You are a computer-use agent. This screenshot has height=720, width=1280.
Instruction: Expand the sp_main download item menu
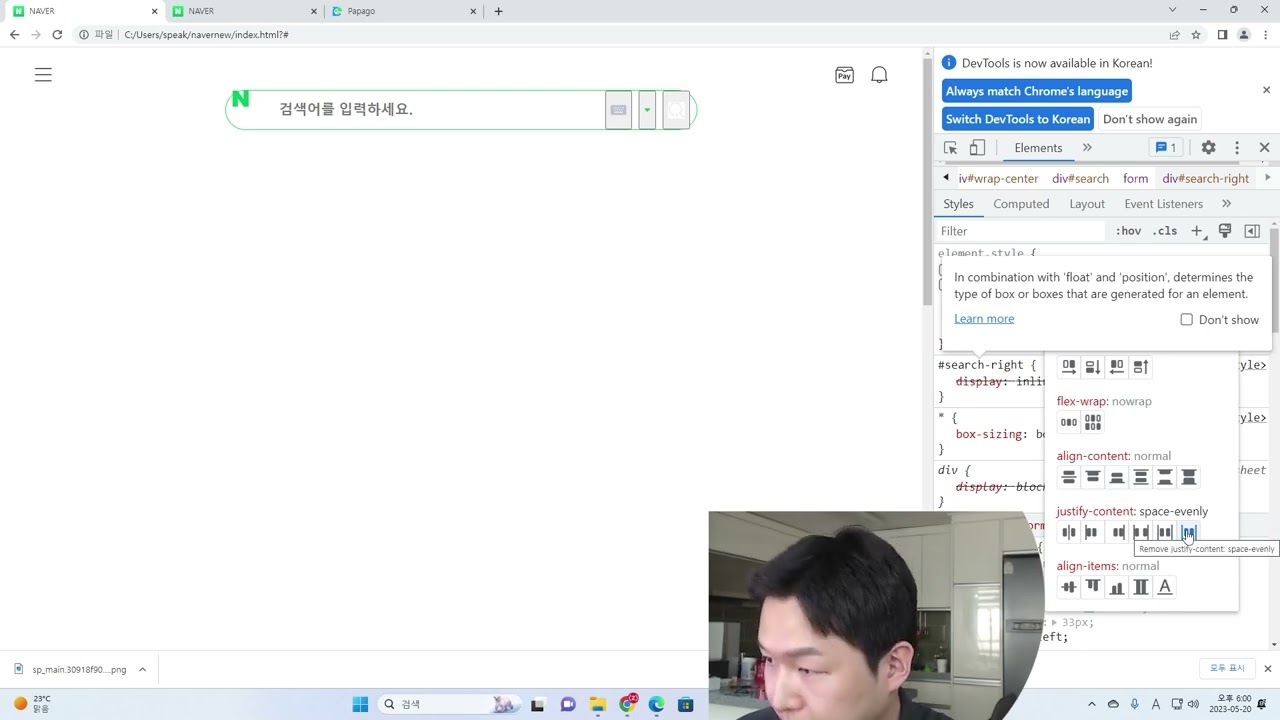coord(142,670)
